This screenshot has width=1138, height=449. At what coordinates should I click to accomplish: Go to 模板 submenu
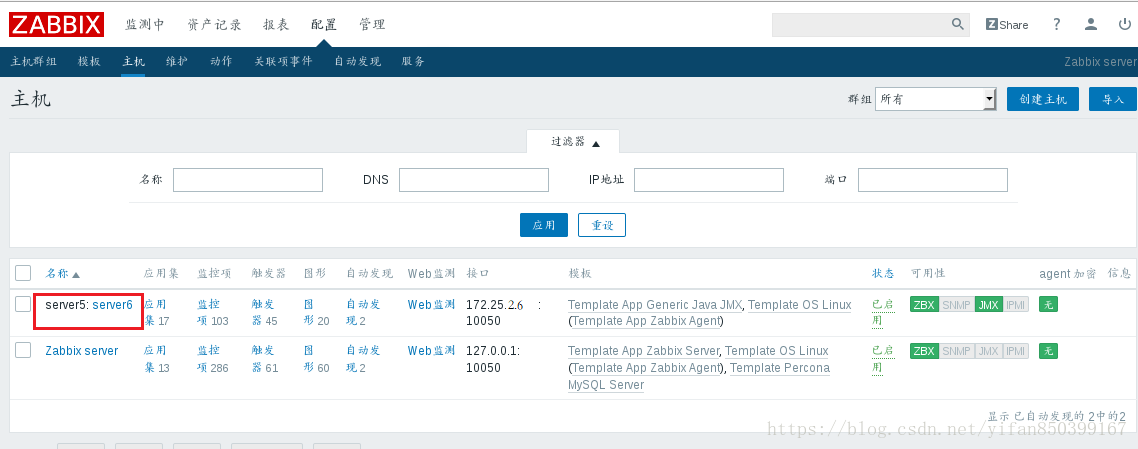tap(89, 62)
